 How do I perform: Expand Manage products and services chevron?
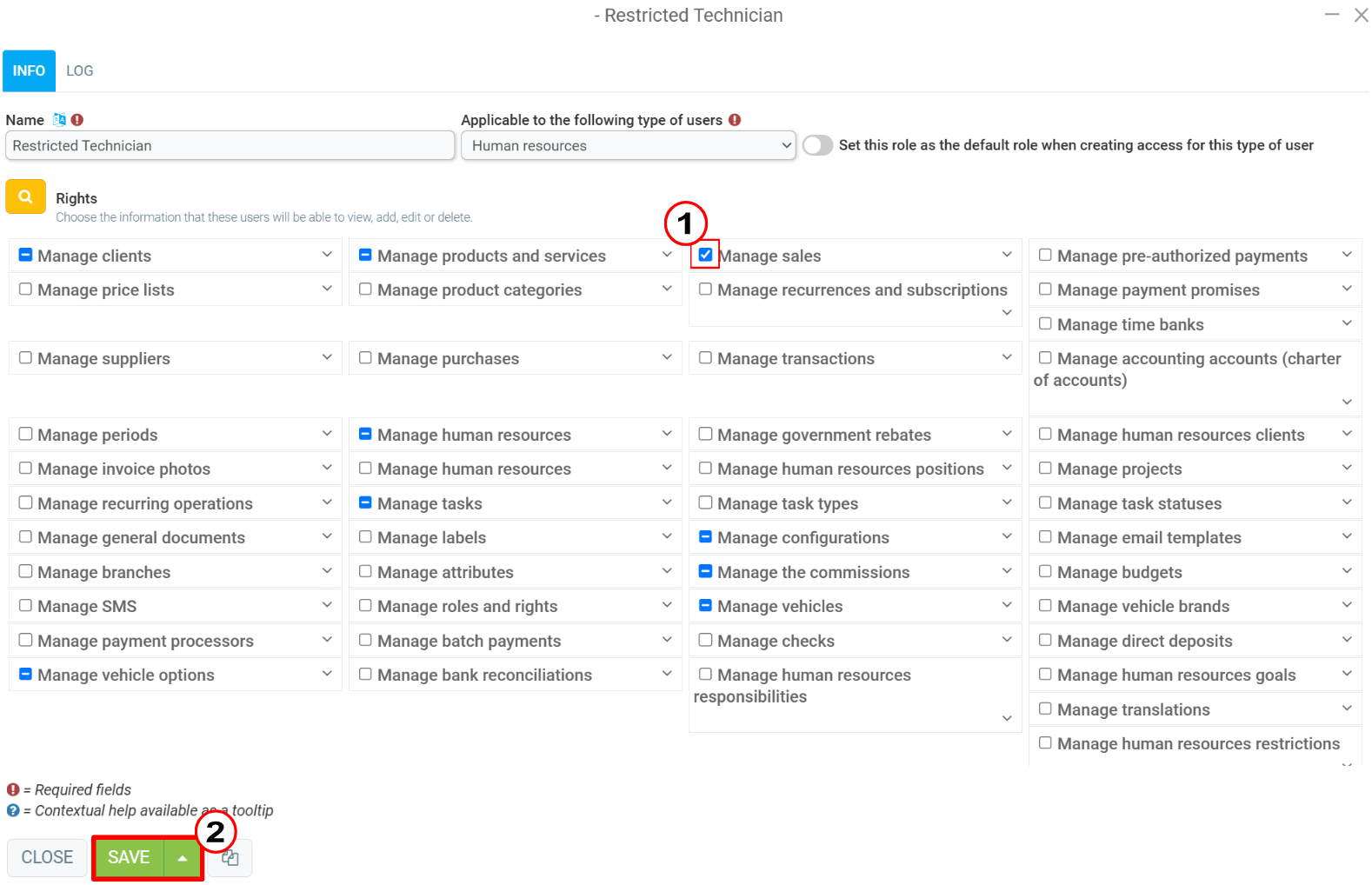[667, 255]
